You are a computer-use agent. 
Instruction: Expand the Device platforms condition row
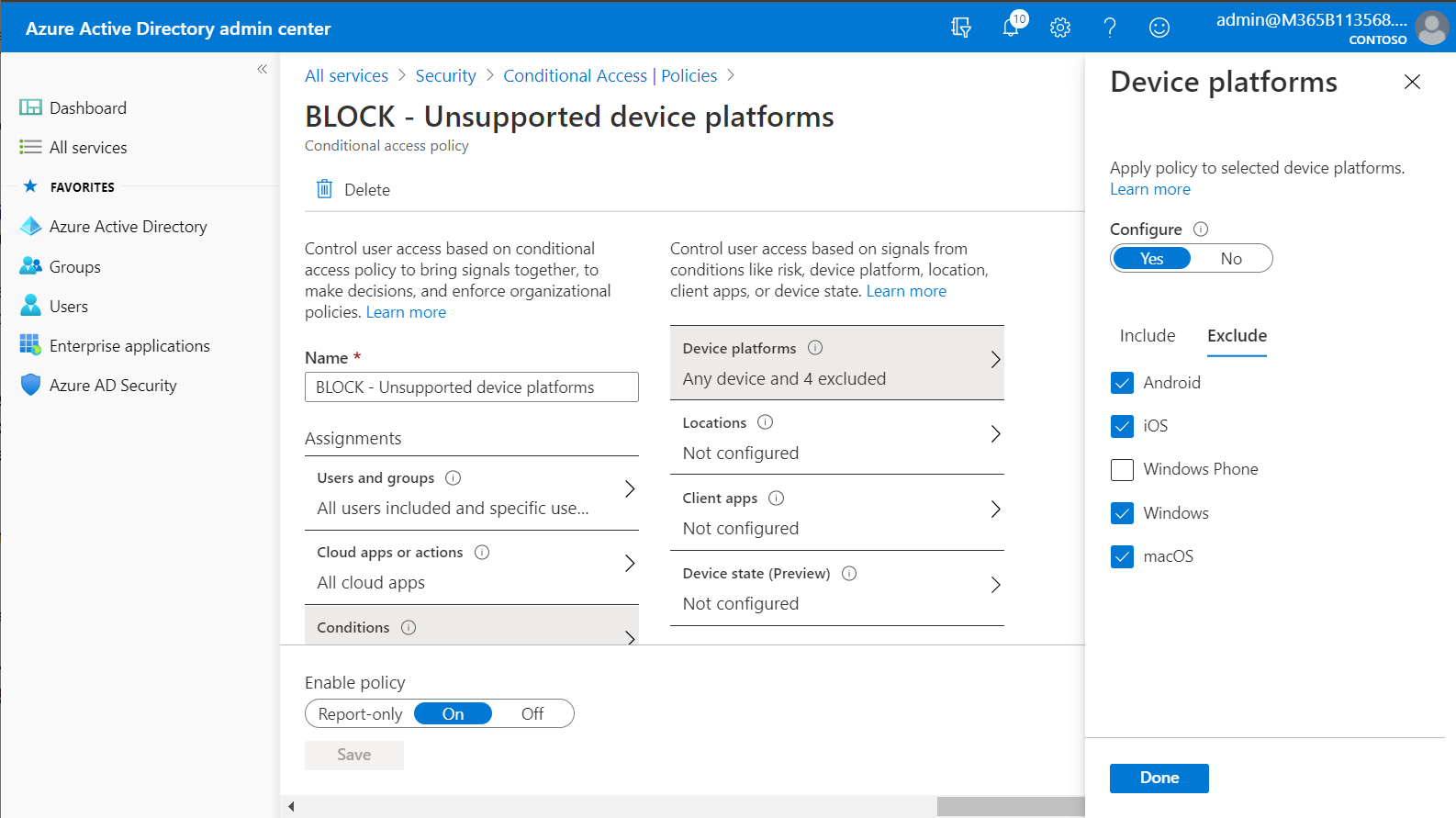[837, 363]
